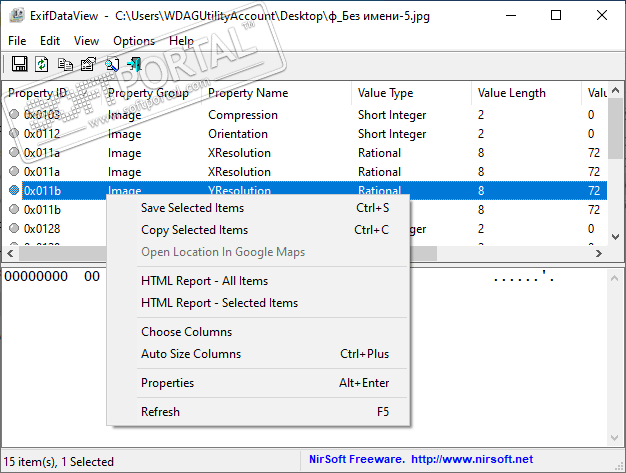
Task: Sort by Value Type column header
Action: point(412,93)
